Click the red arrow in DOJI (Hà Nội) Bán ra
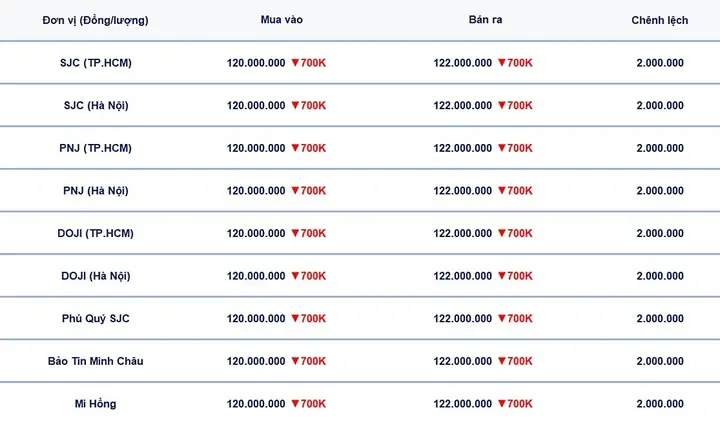 tap(502, 276)
